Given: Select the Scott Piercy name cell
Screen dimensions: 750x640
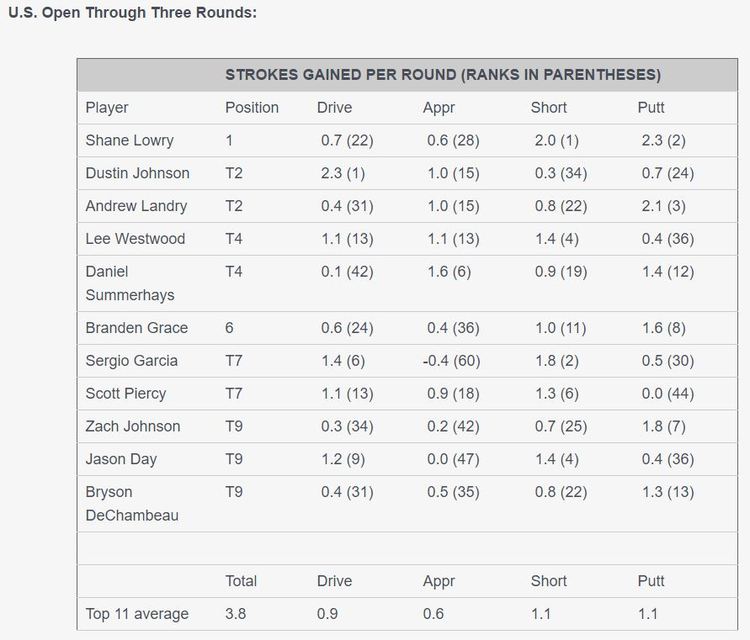Looking at the screenshot, I should 126,393.
